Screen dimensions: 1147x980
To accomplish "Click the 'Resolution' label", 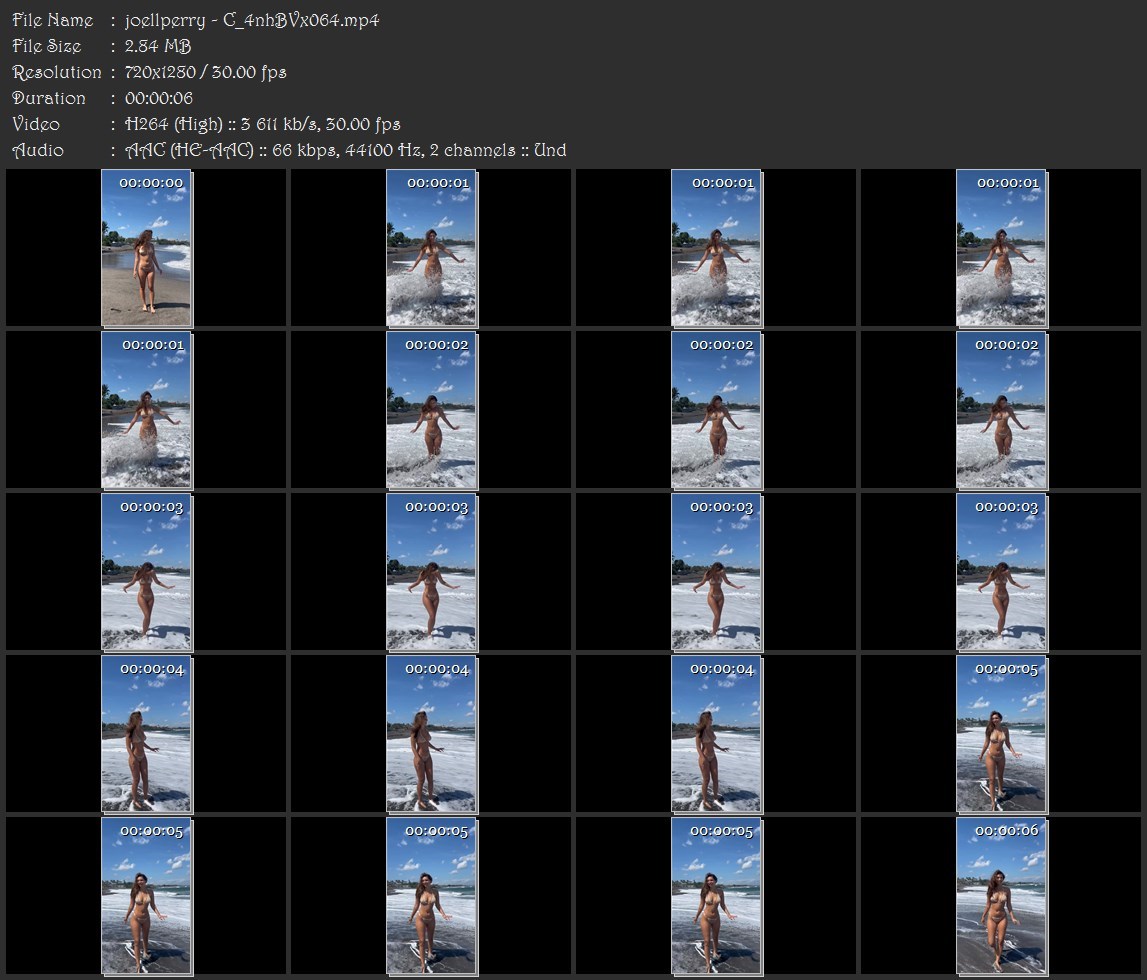I will [x=57, y=72].
